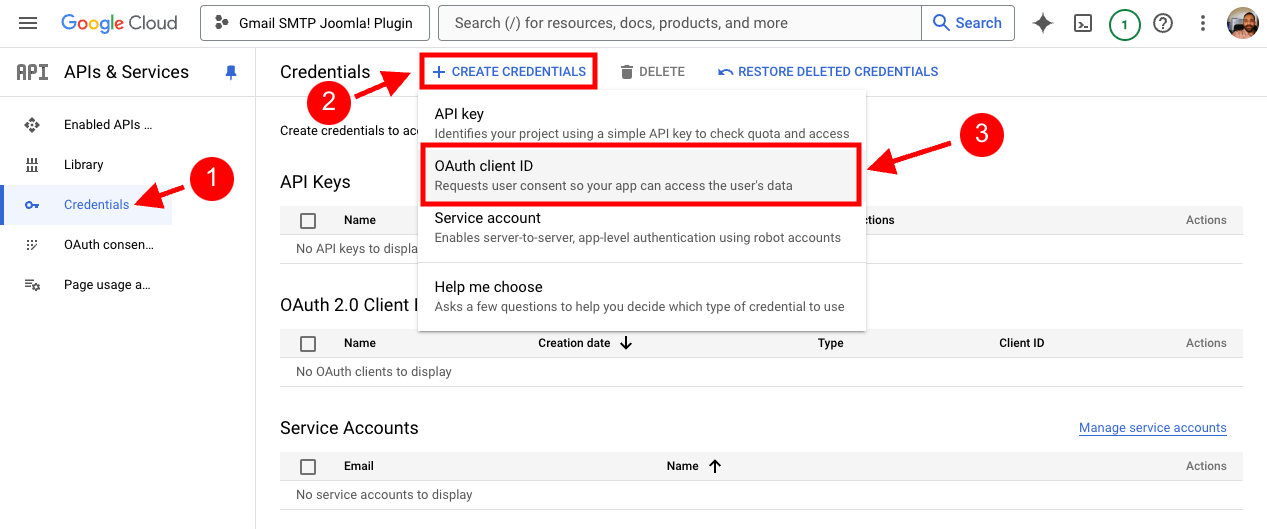Click the Google Cloud logo

click(119, 23)
